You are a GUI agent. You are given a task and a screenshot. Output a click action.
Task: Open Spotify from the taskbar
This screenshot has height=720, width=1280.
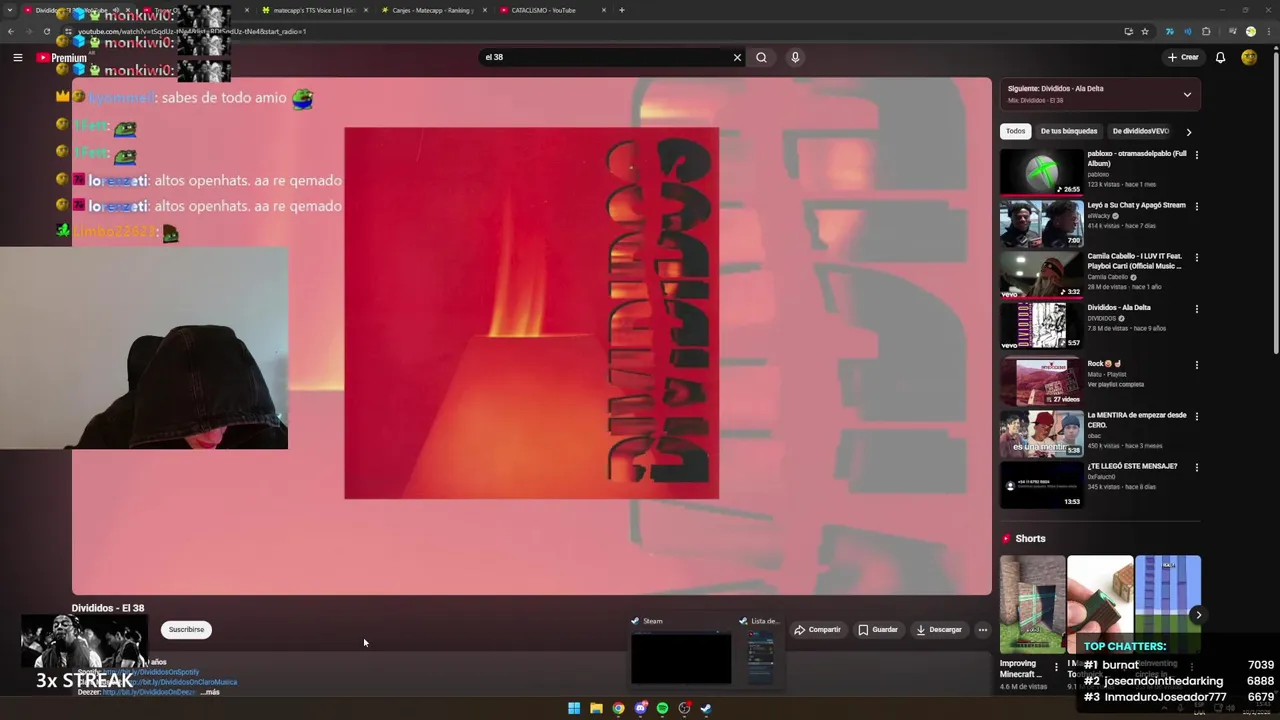coord(662,708)
